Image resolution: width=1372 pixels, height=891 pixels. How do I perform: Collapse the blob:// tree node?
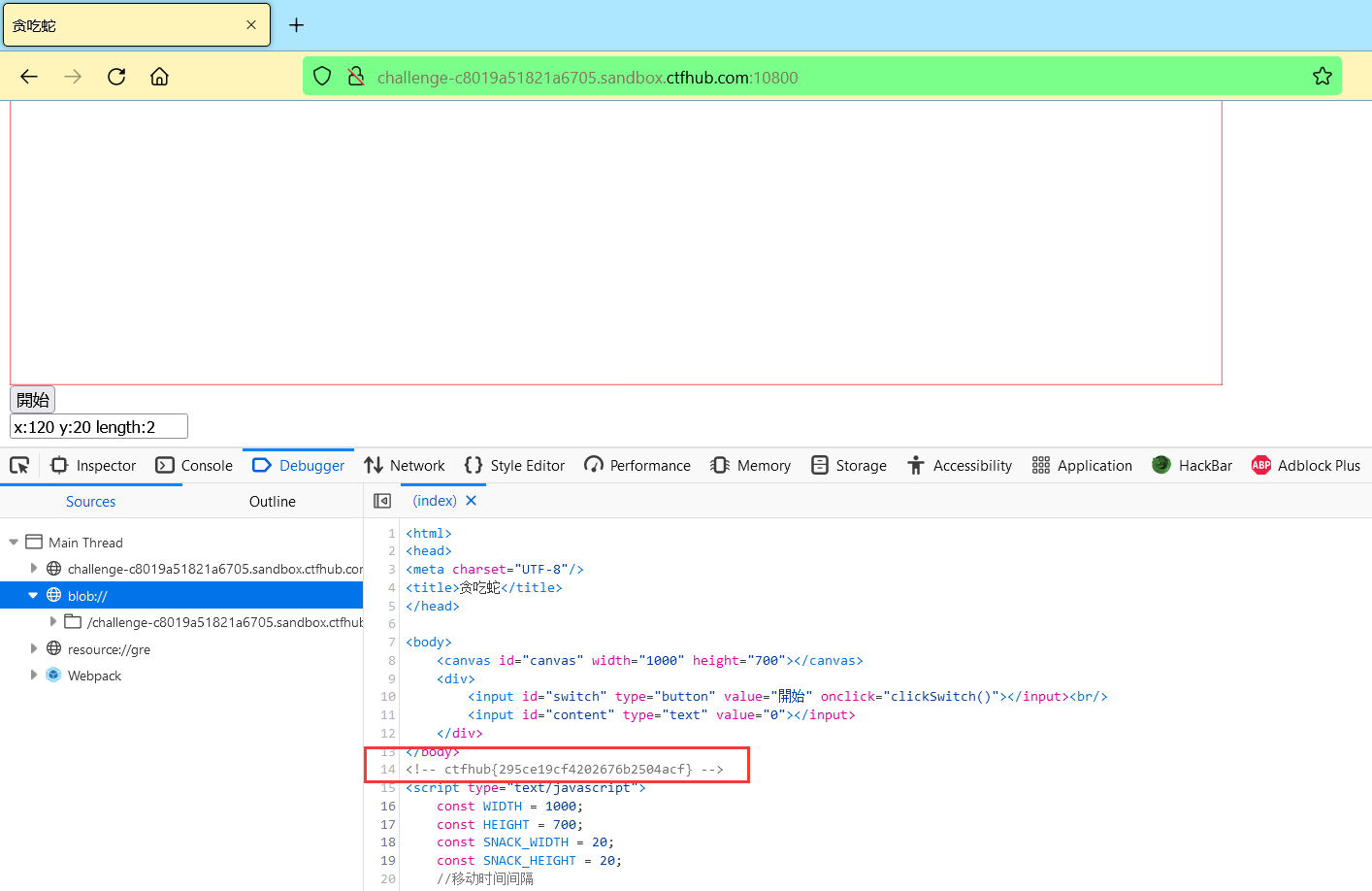34,595
